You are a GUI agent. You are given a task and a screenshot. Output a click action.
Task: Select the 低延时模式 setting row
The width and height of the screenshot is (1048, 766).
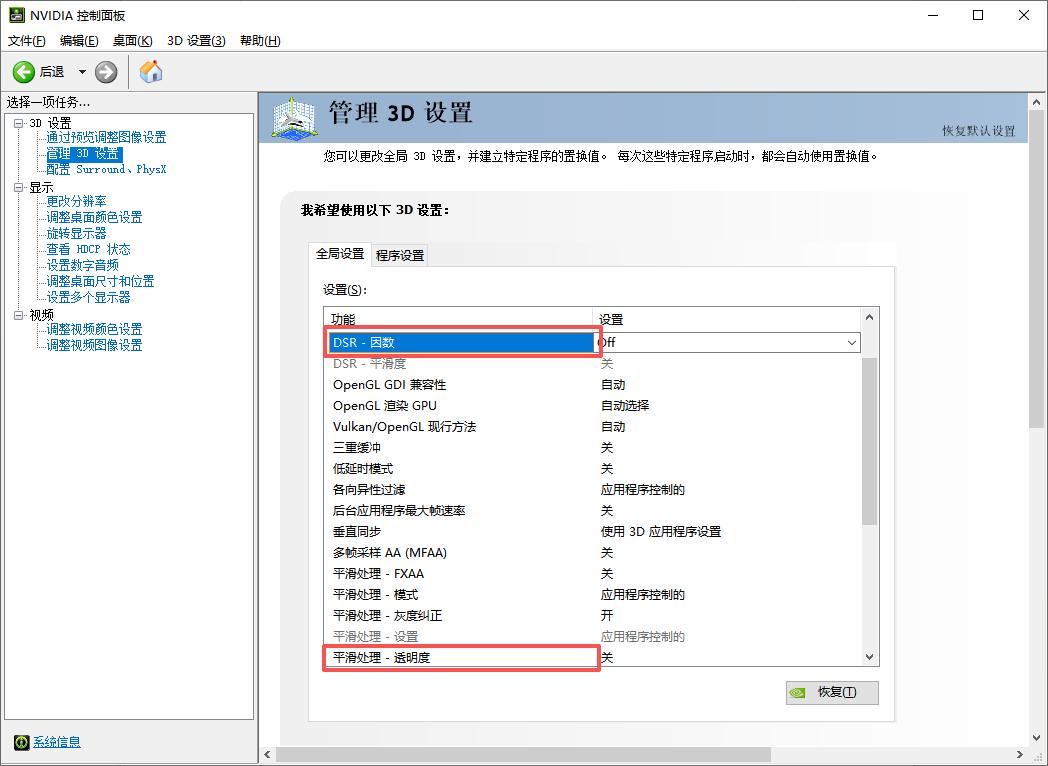coord(594,469)
